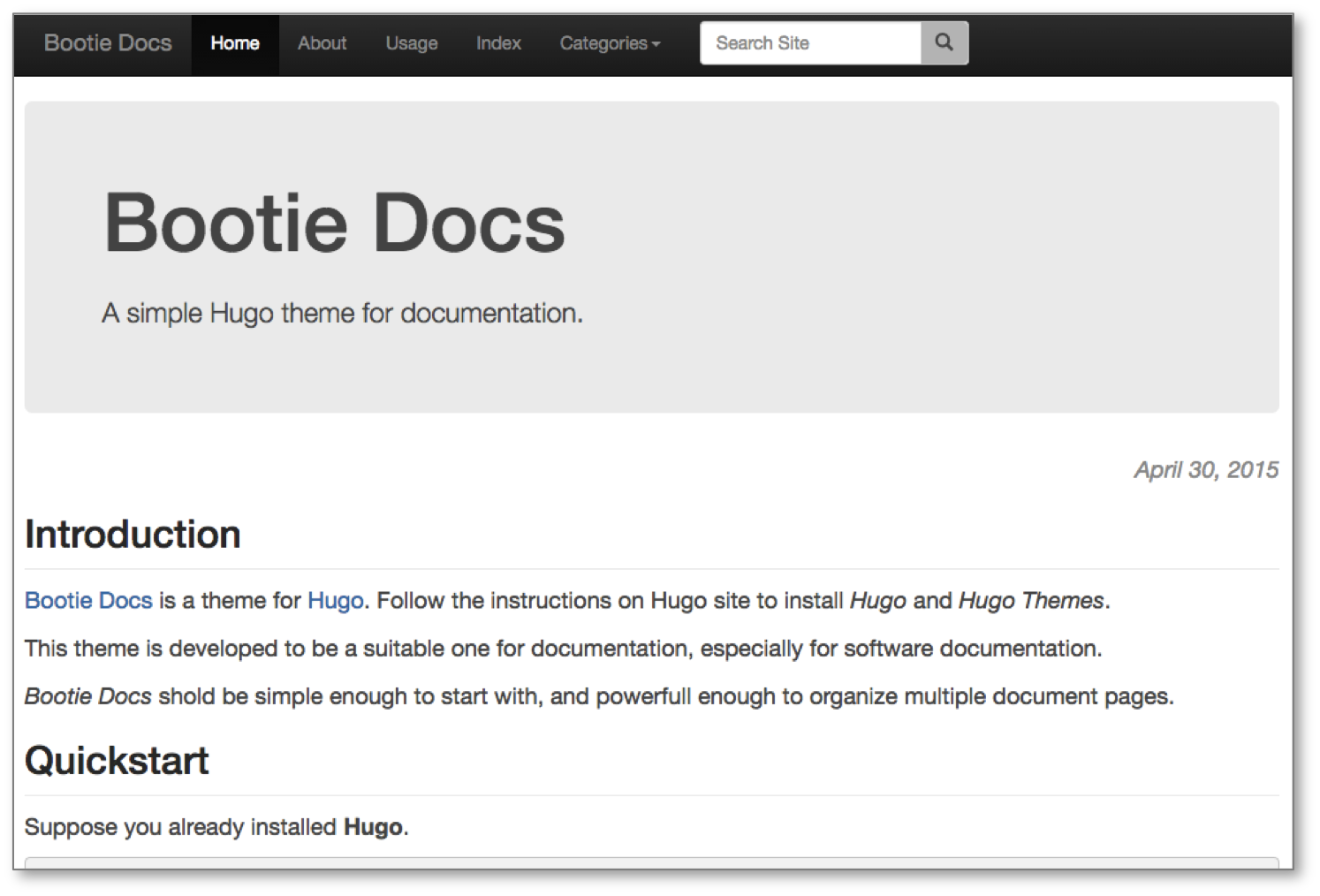Click the April 30, 2015 date text
1320x896 pixels.
pyautogui.click(x=1206, y=469)
